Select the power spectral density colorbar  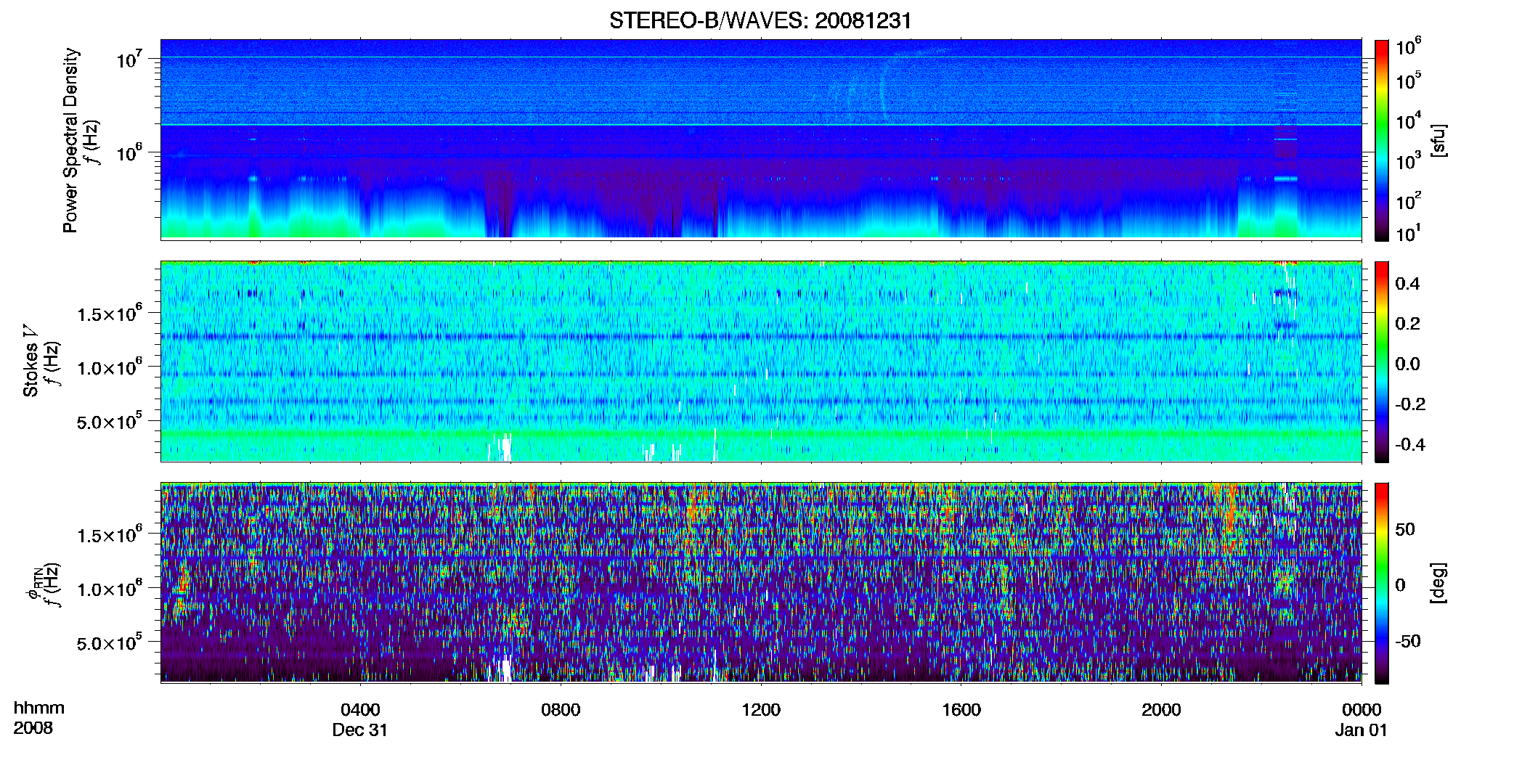click(1382, 140)
